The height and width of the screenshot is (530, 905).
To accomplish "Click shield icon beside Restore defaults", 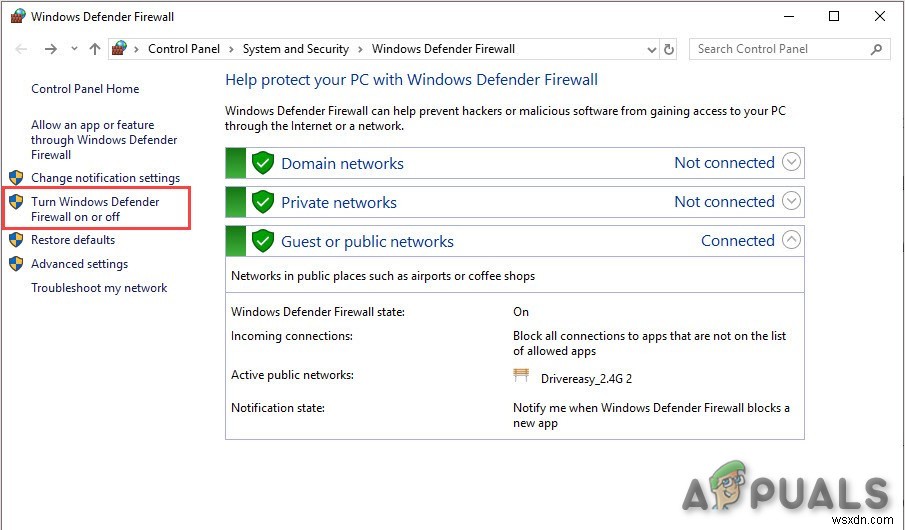I will 16,240.
